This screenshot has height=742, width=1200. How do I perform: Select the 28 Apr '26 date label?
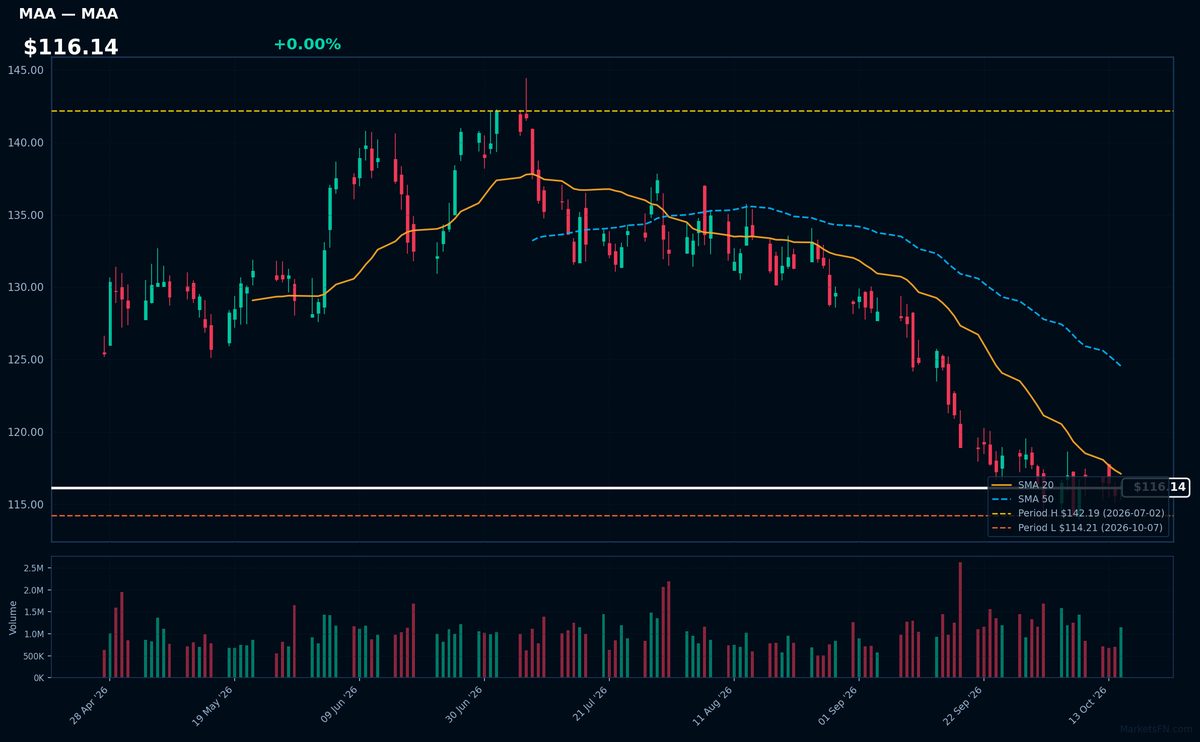coord(91,706)
